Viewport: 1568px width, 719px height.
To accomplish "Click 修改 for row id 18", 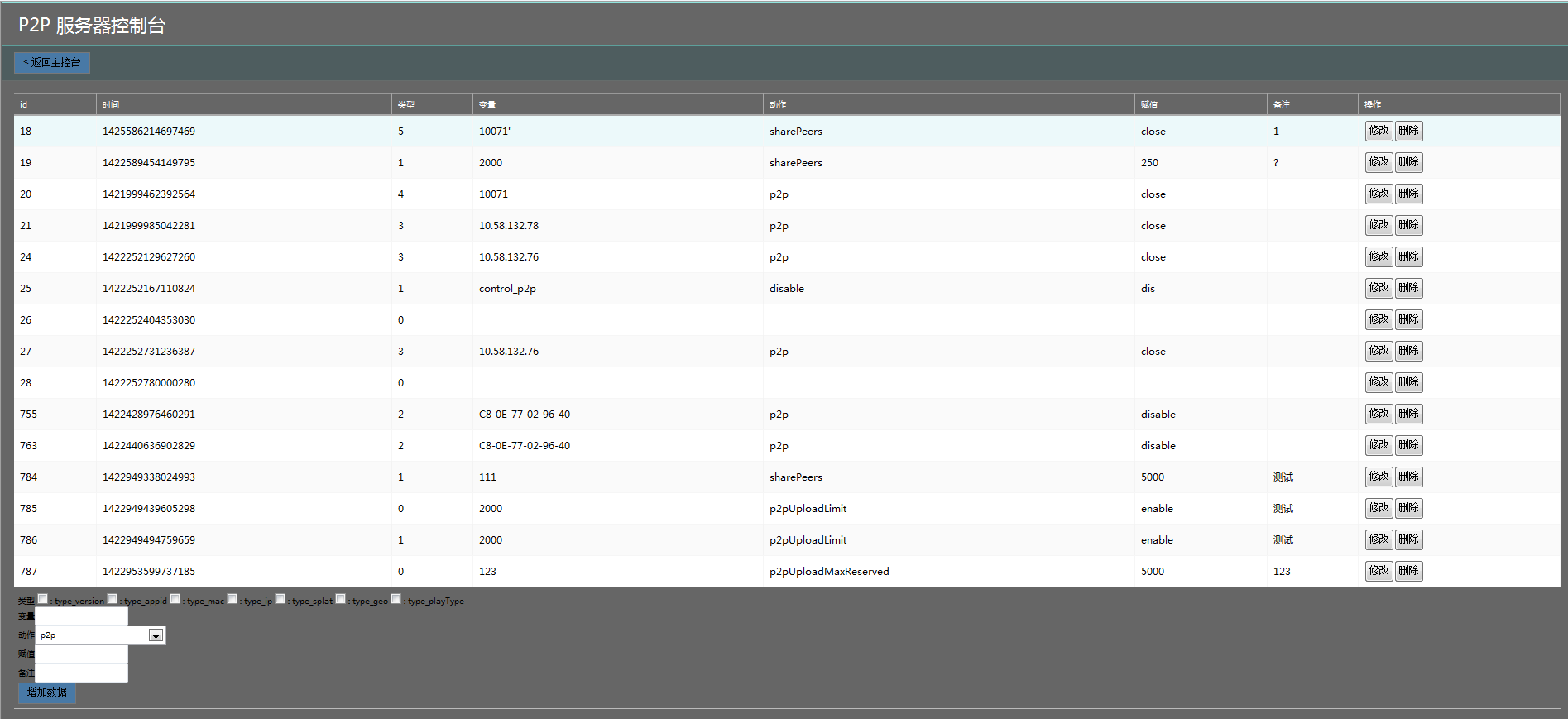I will tap(1379, 131).
